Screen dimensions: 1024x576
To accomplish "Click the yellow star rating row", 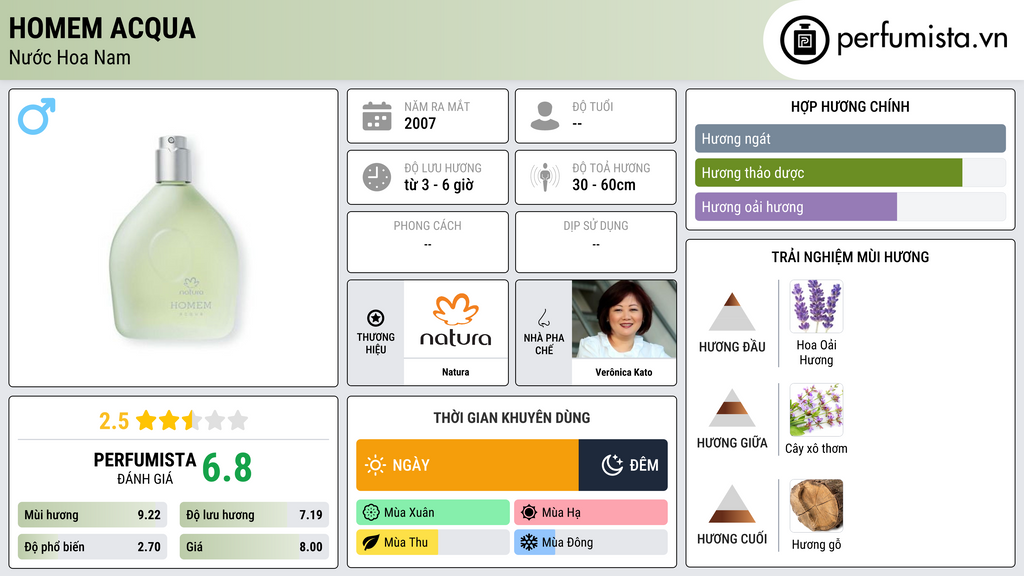I will pyautogui.click(x=192, y=420).
